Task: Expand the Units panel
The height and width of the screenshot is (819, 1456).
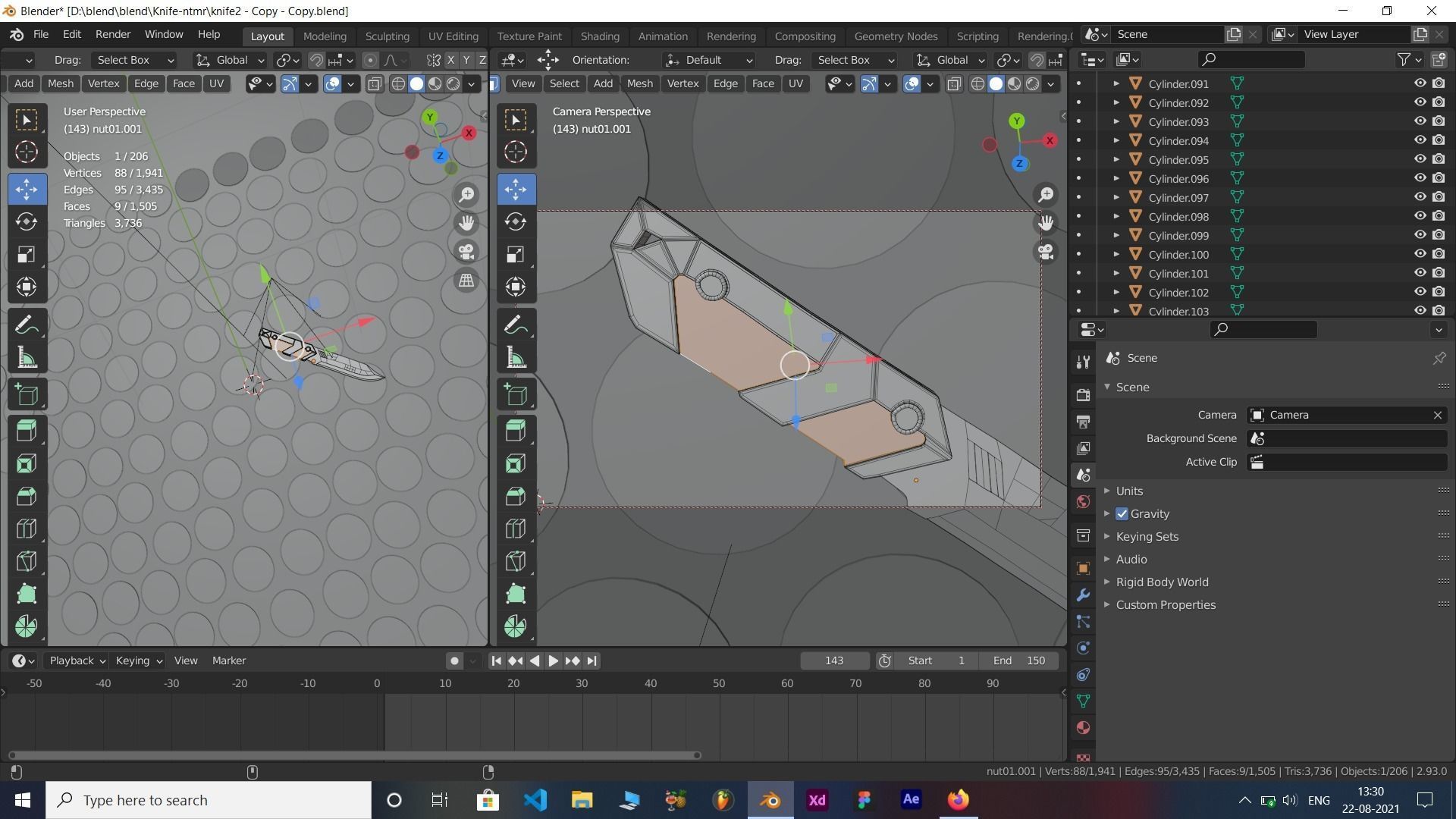Action: 1128,491
